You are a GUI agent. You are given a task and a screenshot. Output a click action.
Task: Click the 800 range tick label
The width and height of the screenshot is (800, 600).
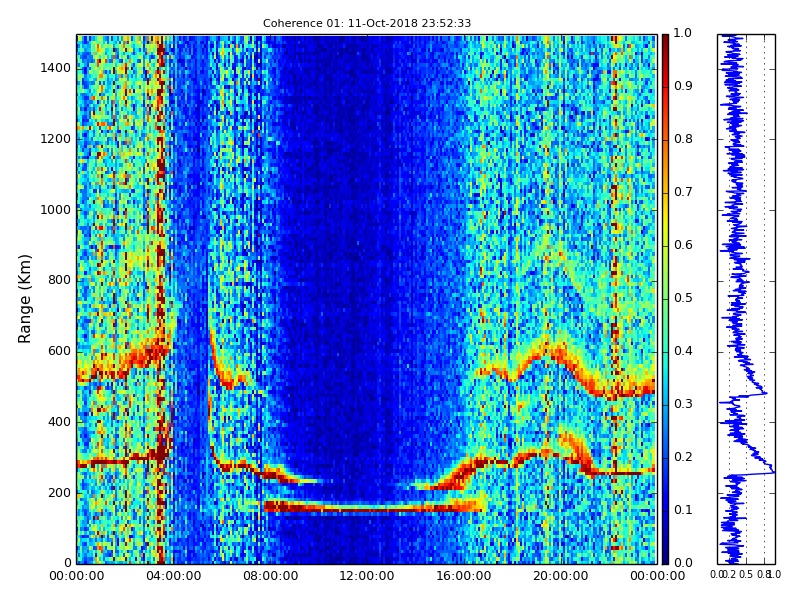59,281
